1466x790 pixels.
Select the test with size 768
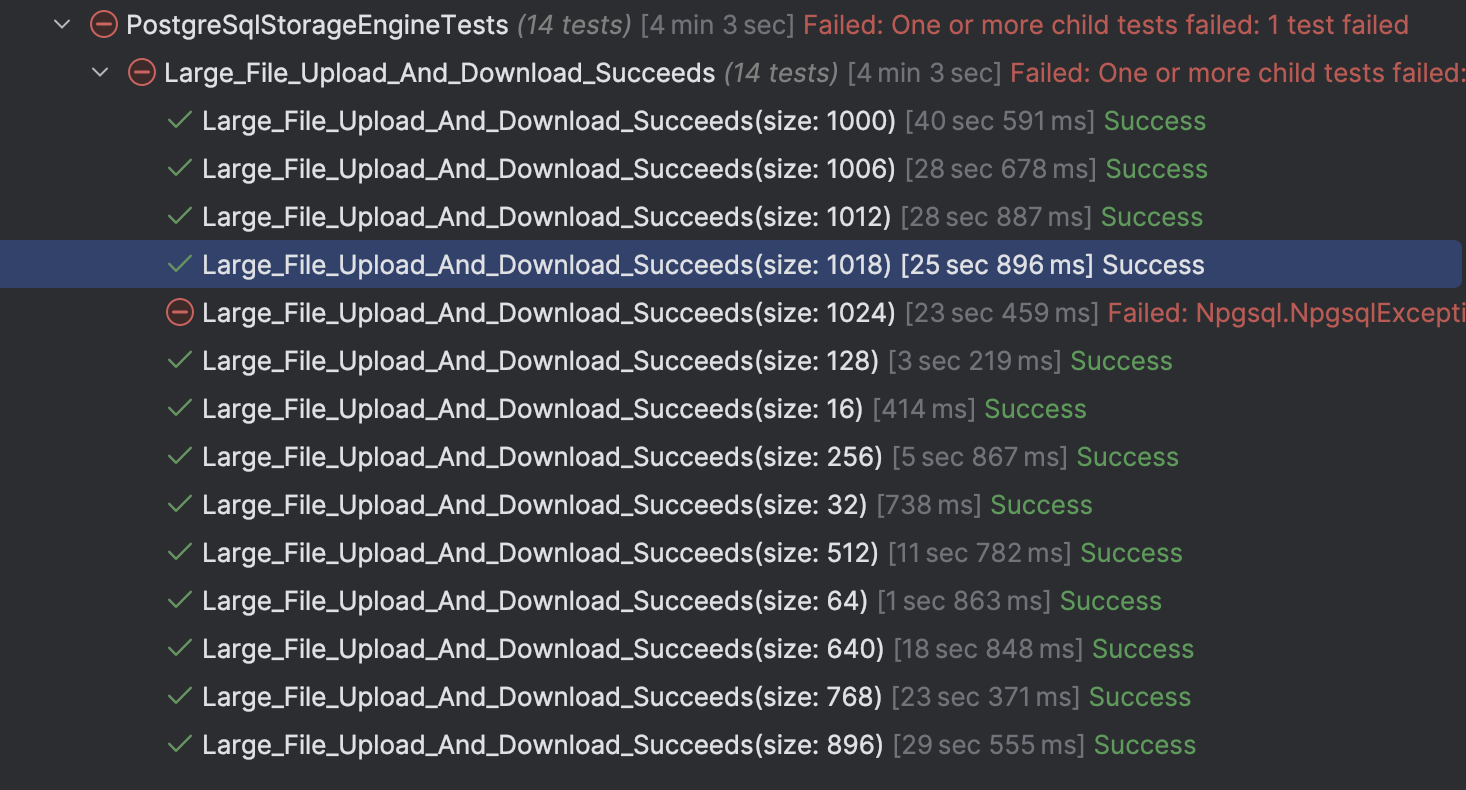click(x=542, y=697)
